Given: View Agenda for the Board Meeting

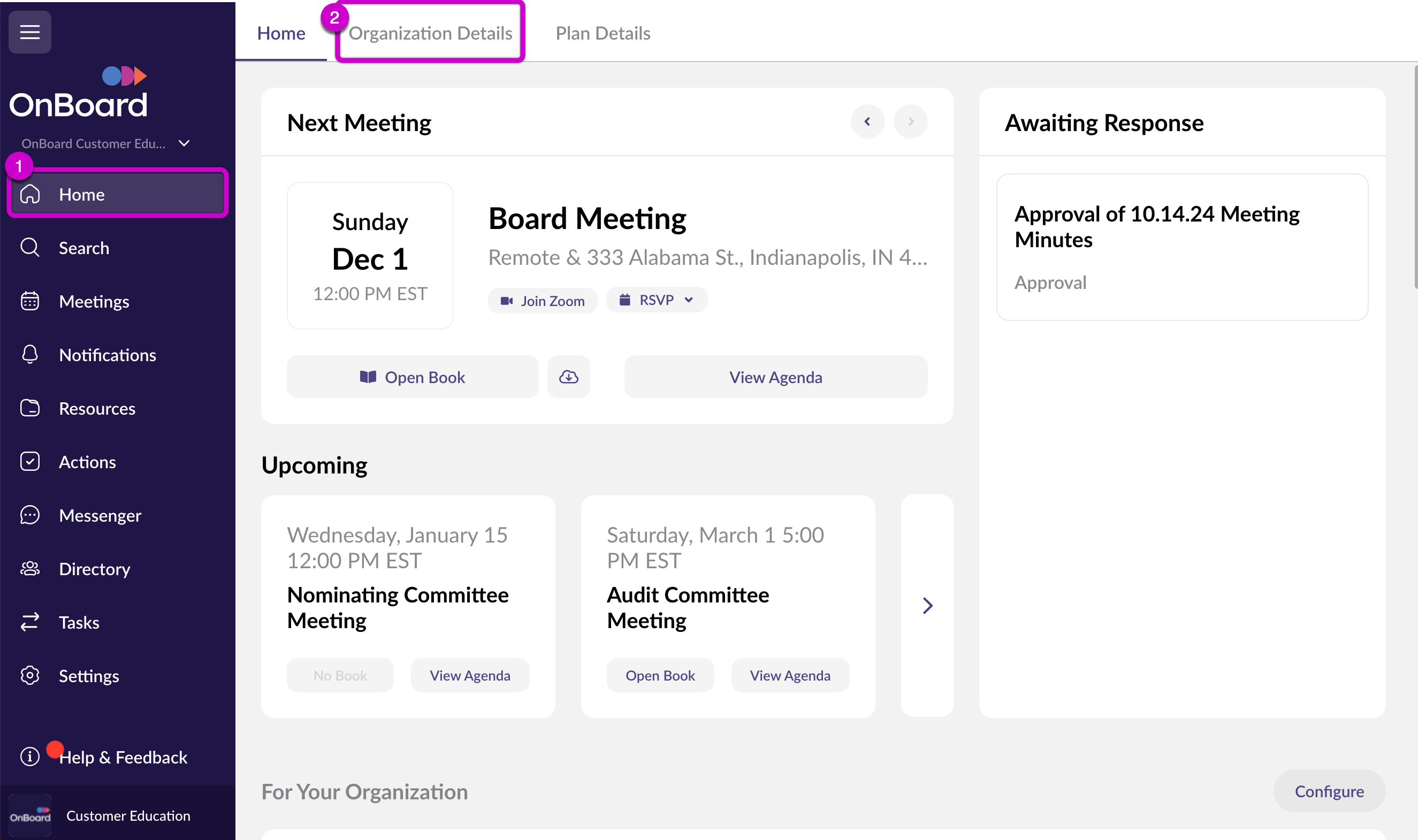Looking at the screenshot, I should click(x=775, y=377).
